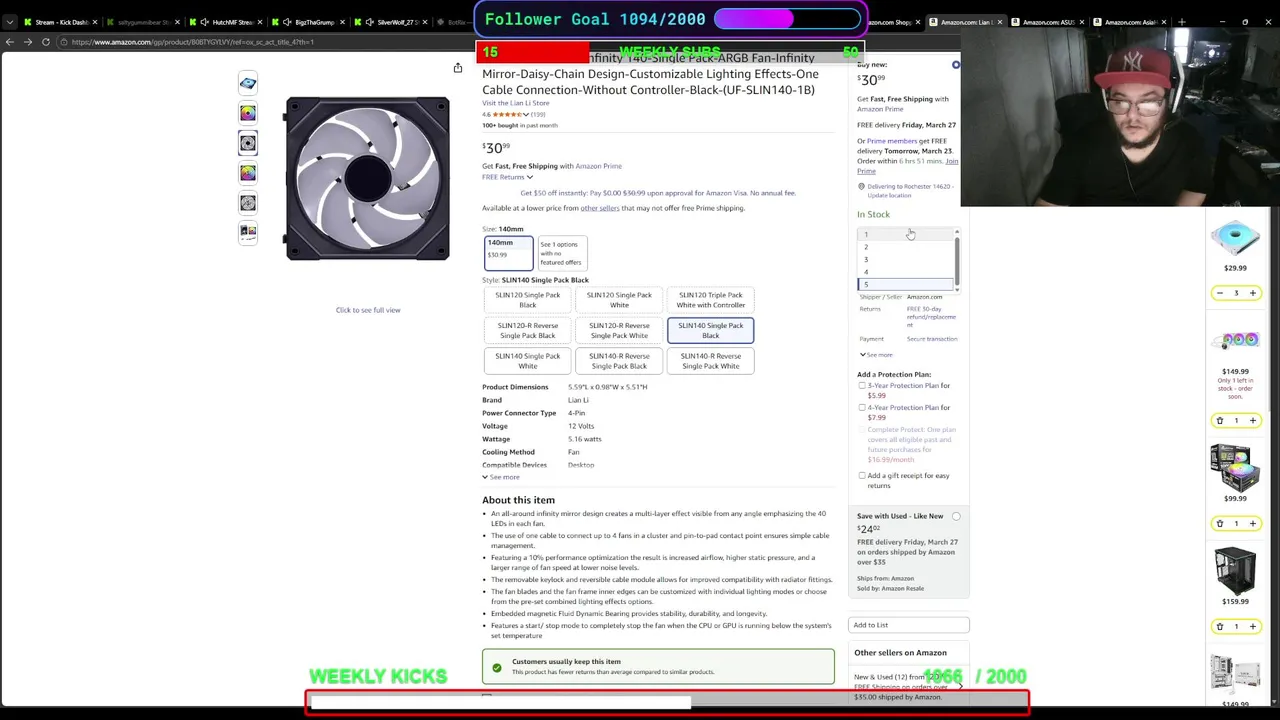Select SLIN140-R Reverse Single Pack White
The width and height of the screenshot is (1280, 720).
tap(711, 361)
